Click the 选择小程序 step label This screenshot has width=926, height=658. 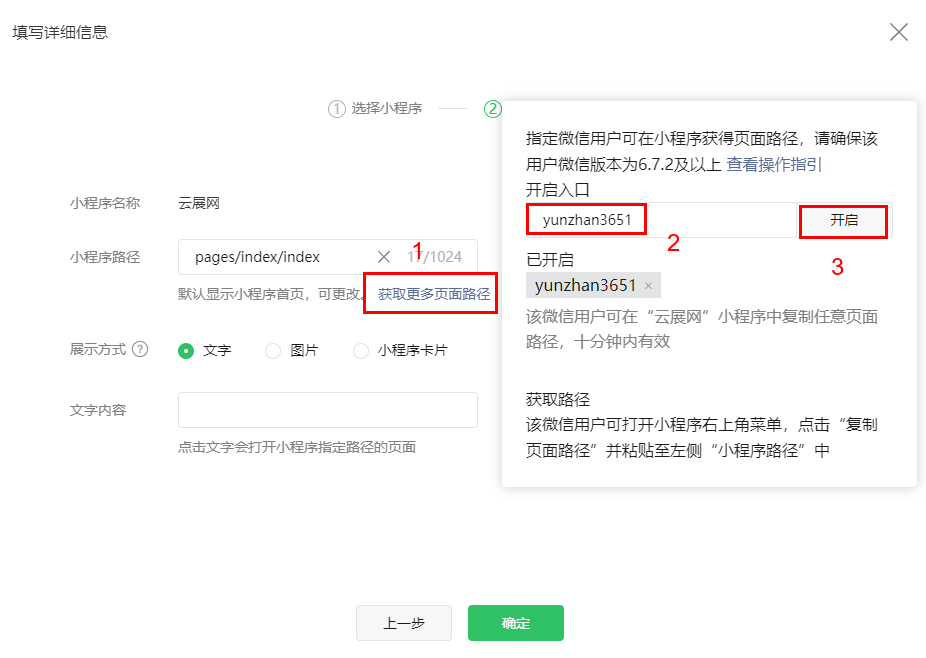point(386,109)
